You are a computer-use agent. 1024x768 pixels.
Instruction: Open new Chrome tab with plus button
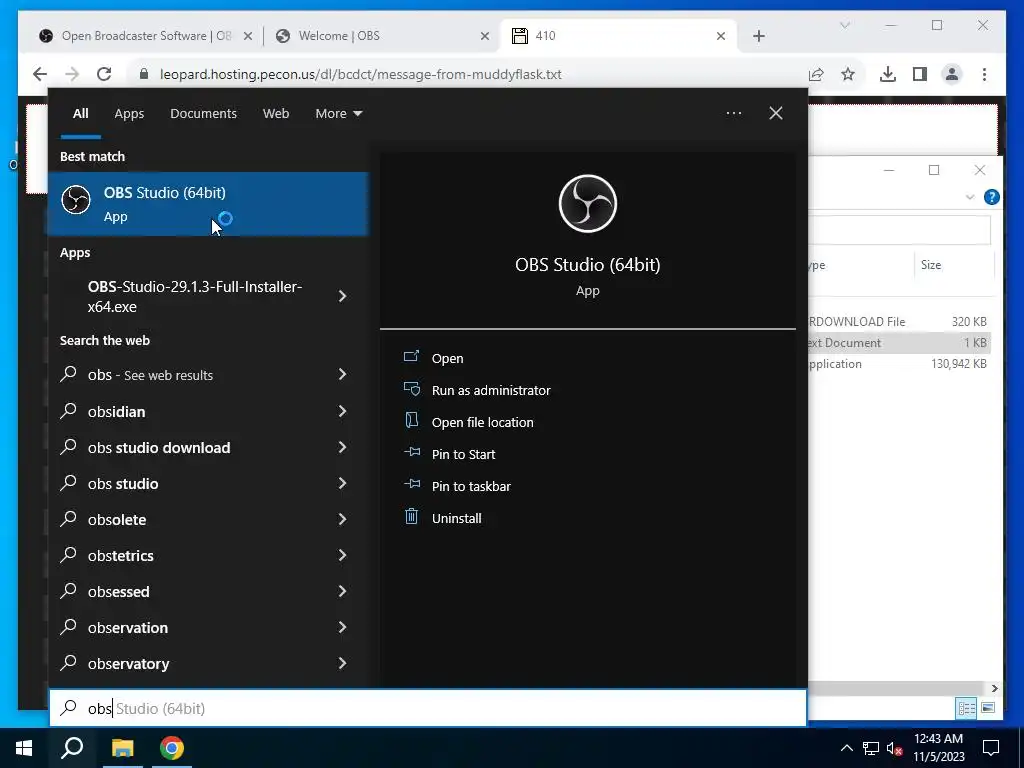click(x=759, y=36)
